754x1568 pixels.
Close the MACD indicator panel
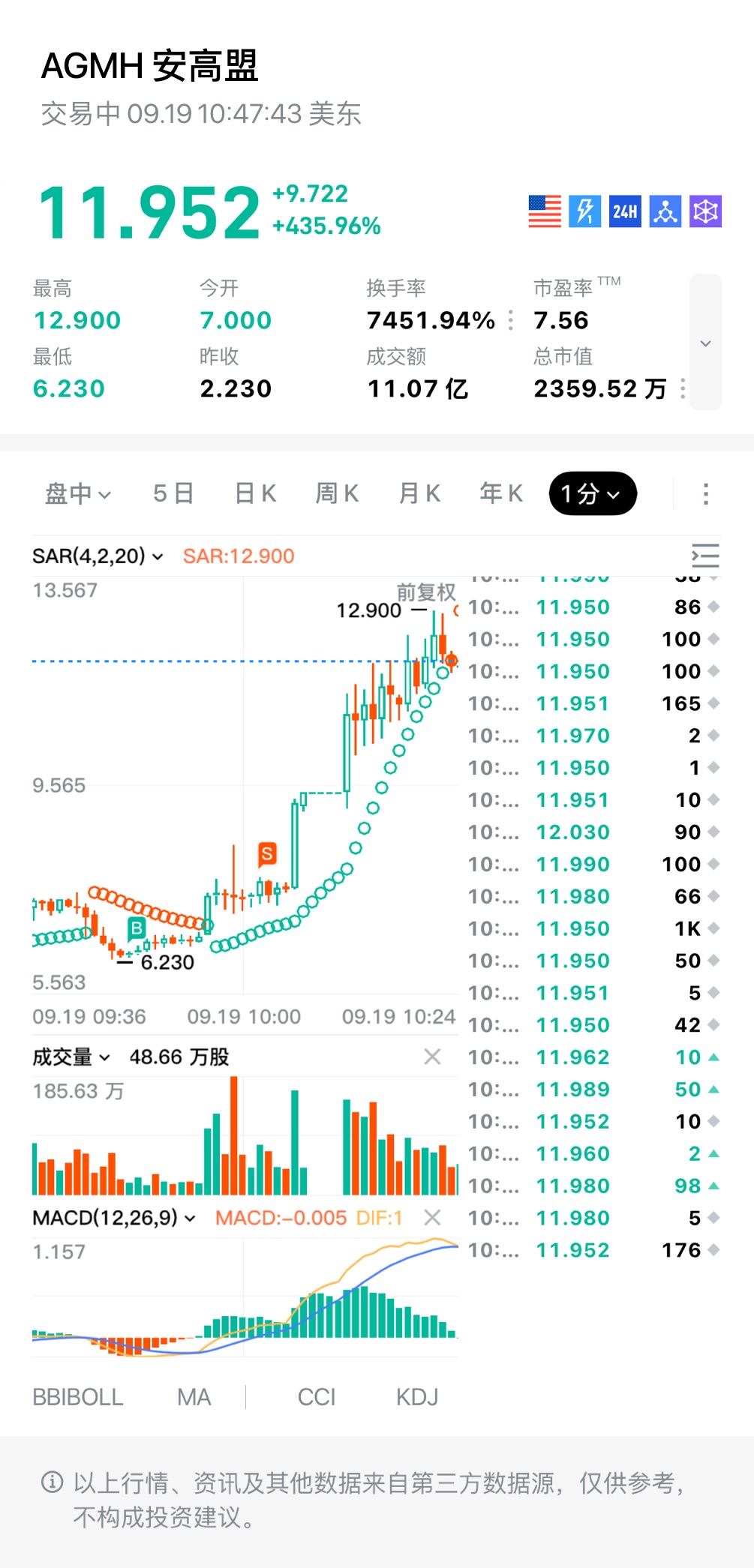point(432,1217)
